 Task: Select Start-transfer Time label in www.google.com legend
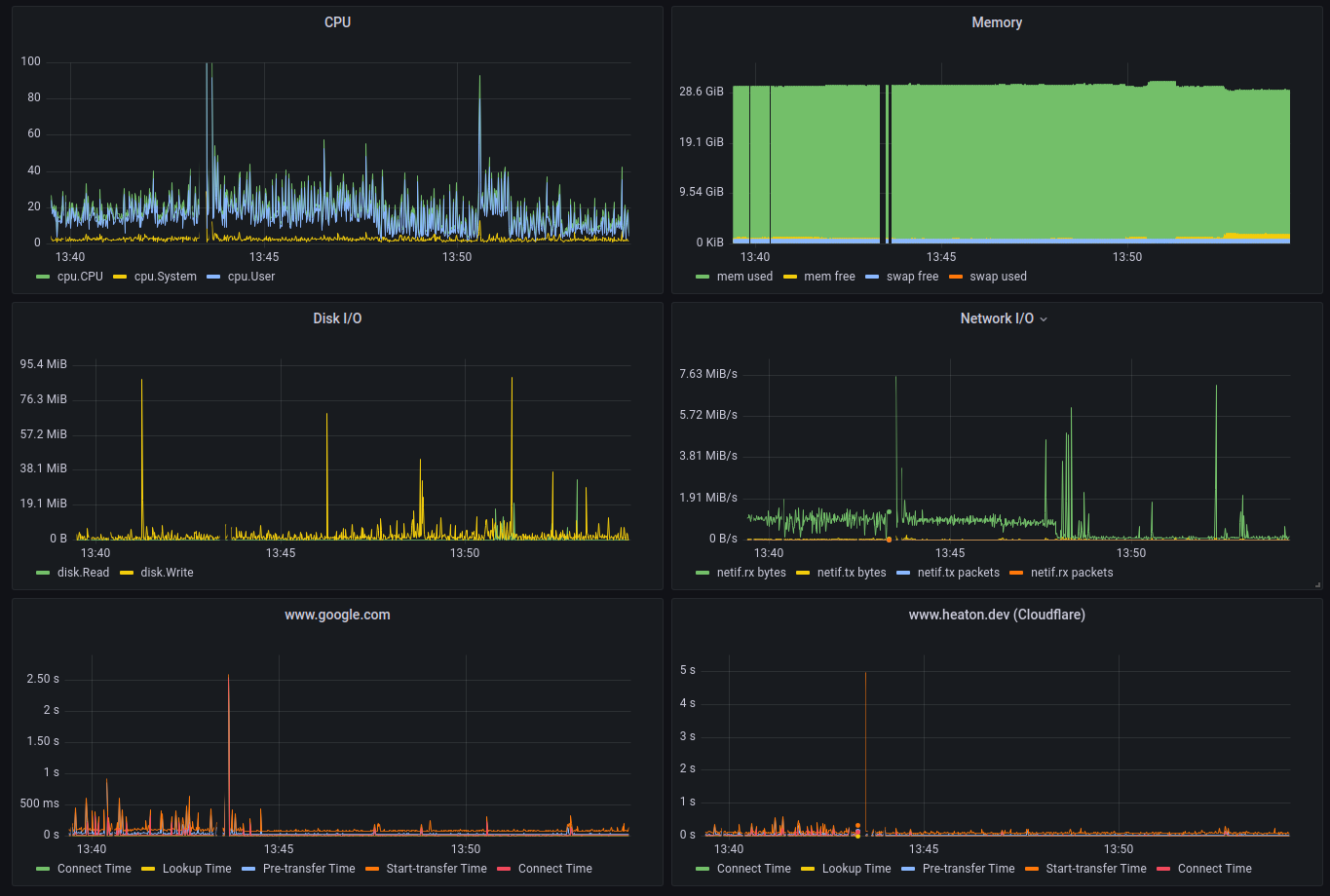coord(436,869)
